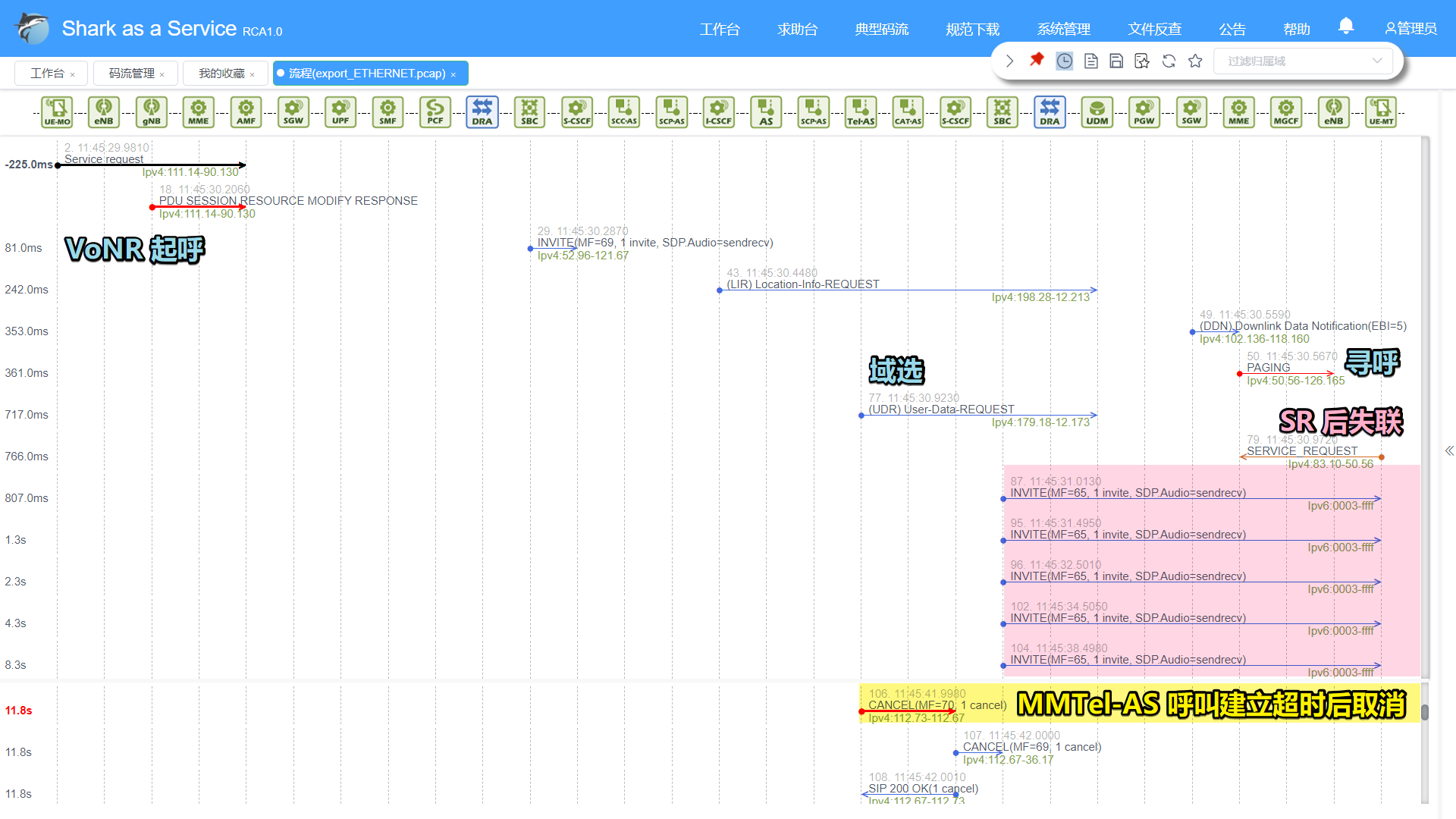Click the UE-MO node icon
This screenshot has width=1456, height=819.
[57, 111]
